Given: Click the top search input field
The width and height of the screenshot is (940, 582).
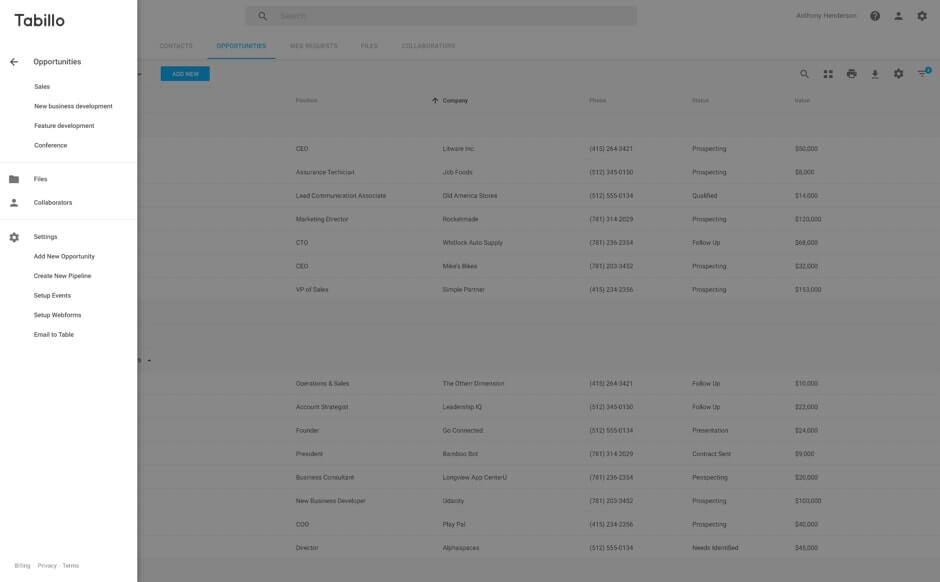Looking at the screenshot, I should [x=450, y=16].
